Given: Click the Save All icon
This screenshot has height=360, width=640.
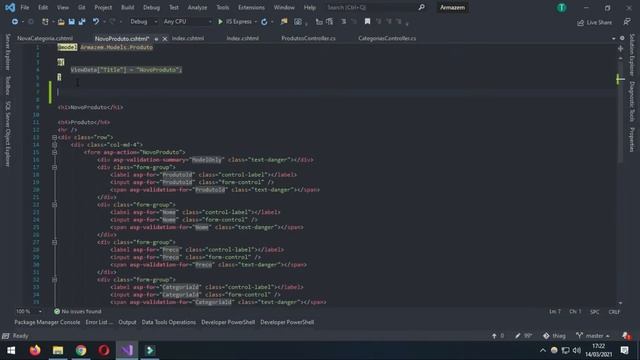Looking at the screenshot, I should click(x=82, y=22).
